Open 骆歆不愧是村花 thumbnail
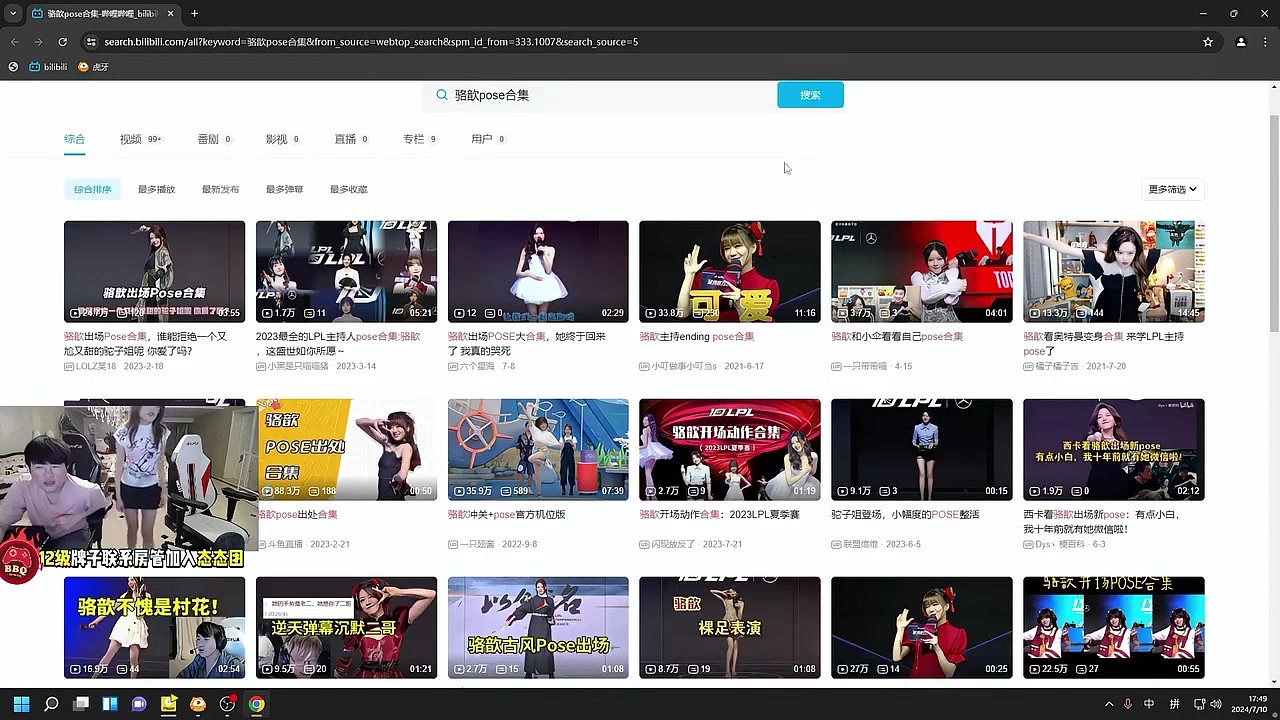 click(x=154, y=627)
